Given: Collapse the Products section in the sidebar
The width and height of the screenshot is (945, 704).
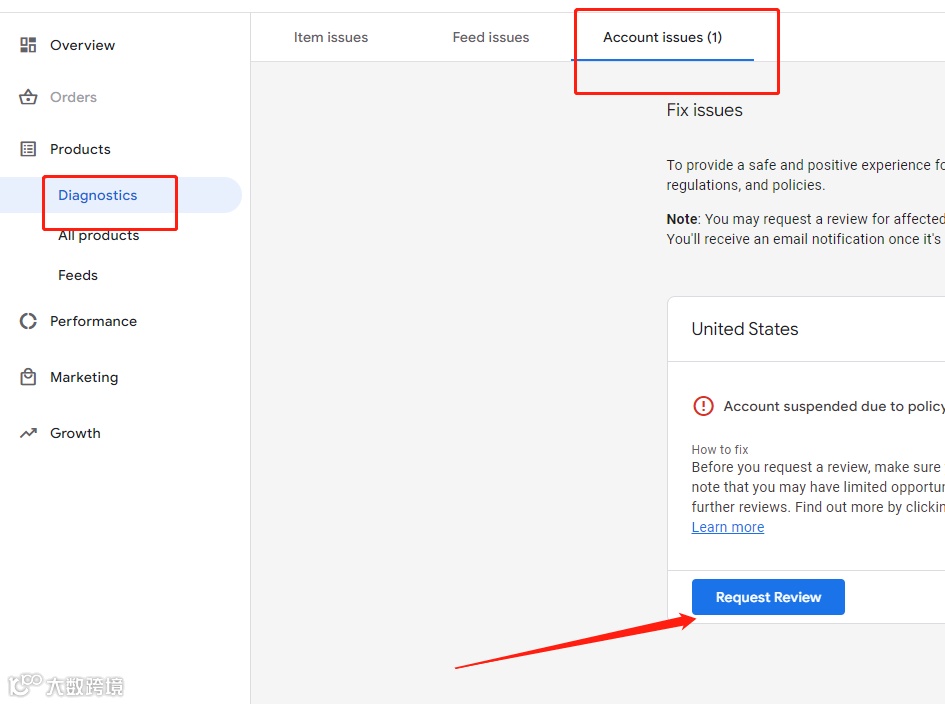Looking at the screenshot, I should coord(80,149).
